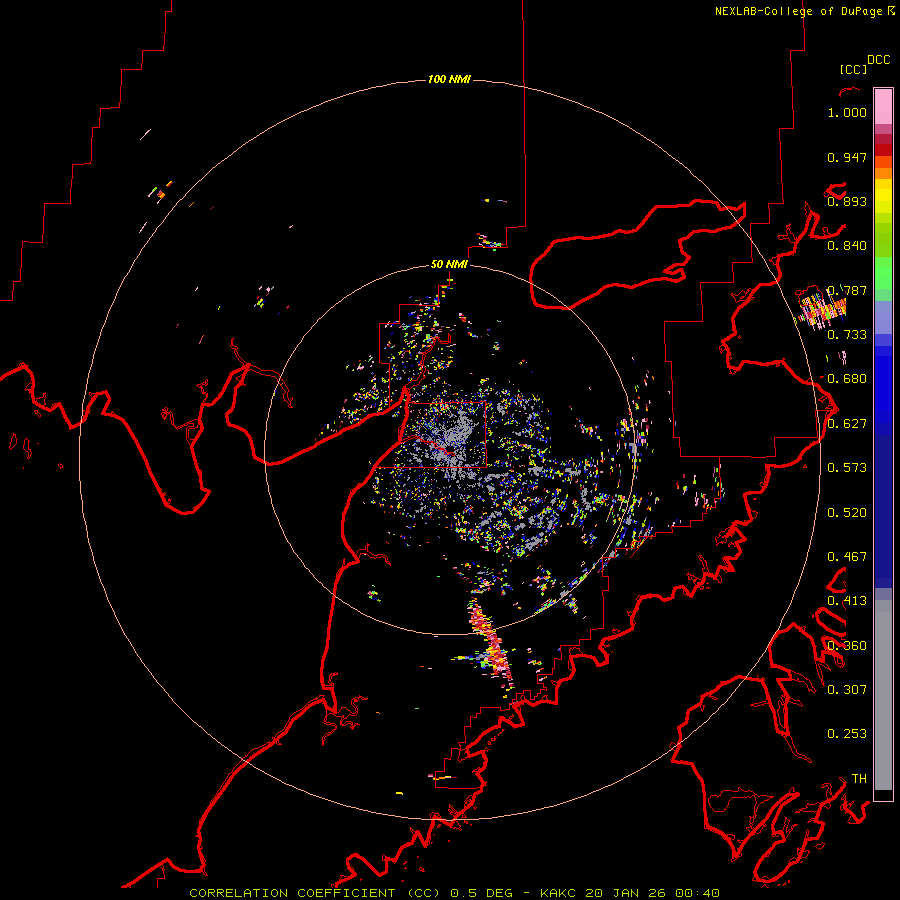The height and width of the screenshot is (900, 900).
Task: Click the CORRELATION COEFFICIENT (CC) caption text
Action: coord(315,893)
